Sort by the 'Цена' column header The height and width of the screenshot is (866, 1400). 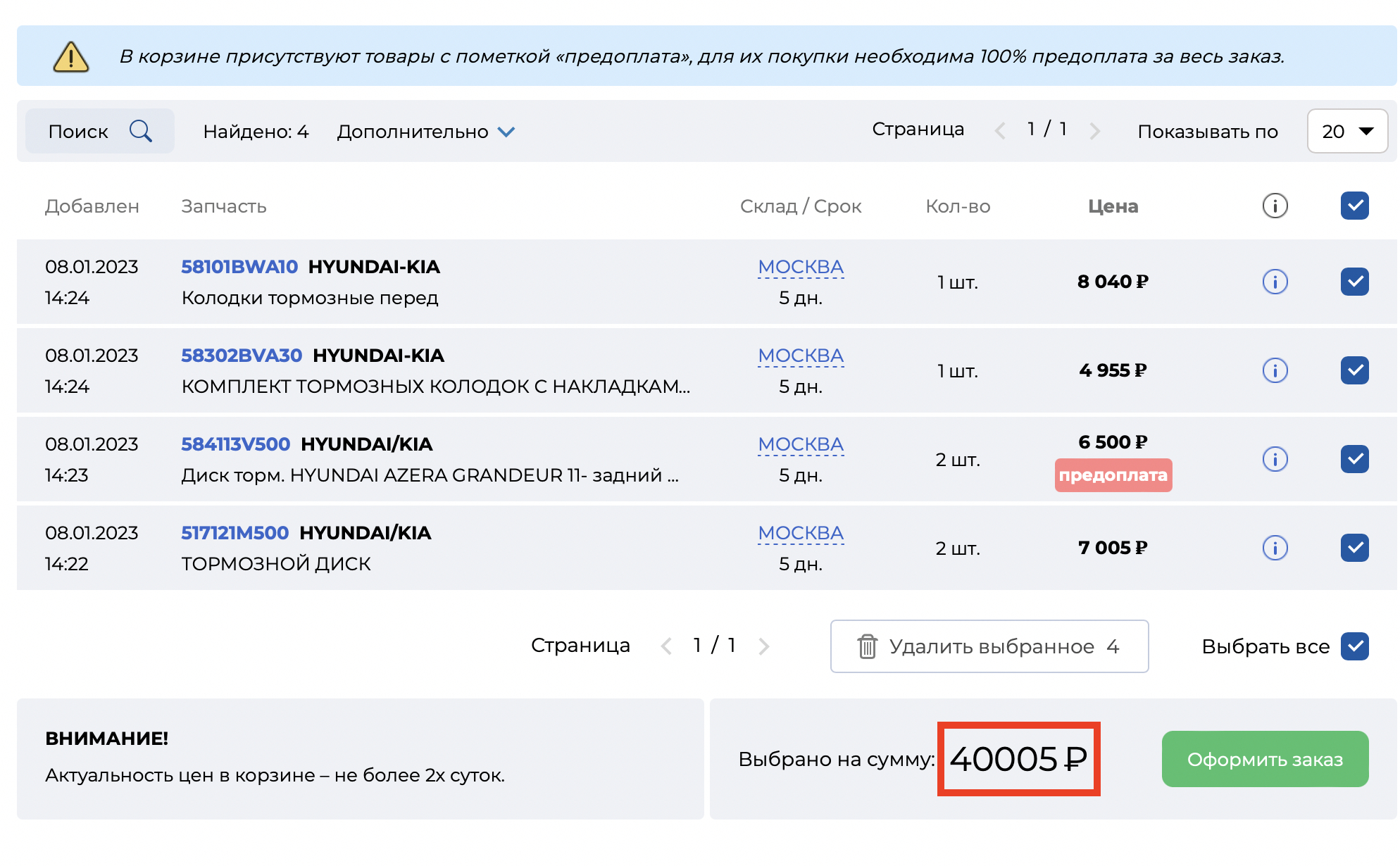coord(1113,206)
